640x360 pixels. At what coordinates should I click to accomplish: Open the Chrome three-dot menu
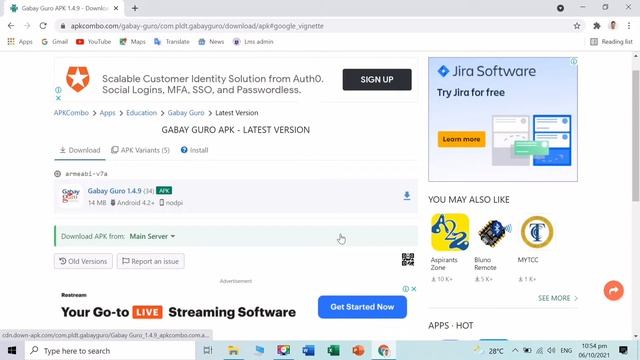[629, 26]
